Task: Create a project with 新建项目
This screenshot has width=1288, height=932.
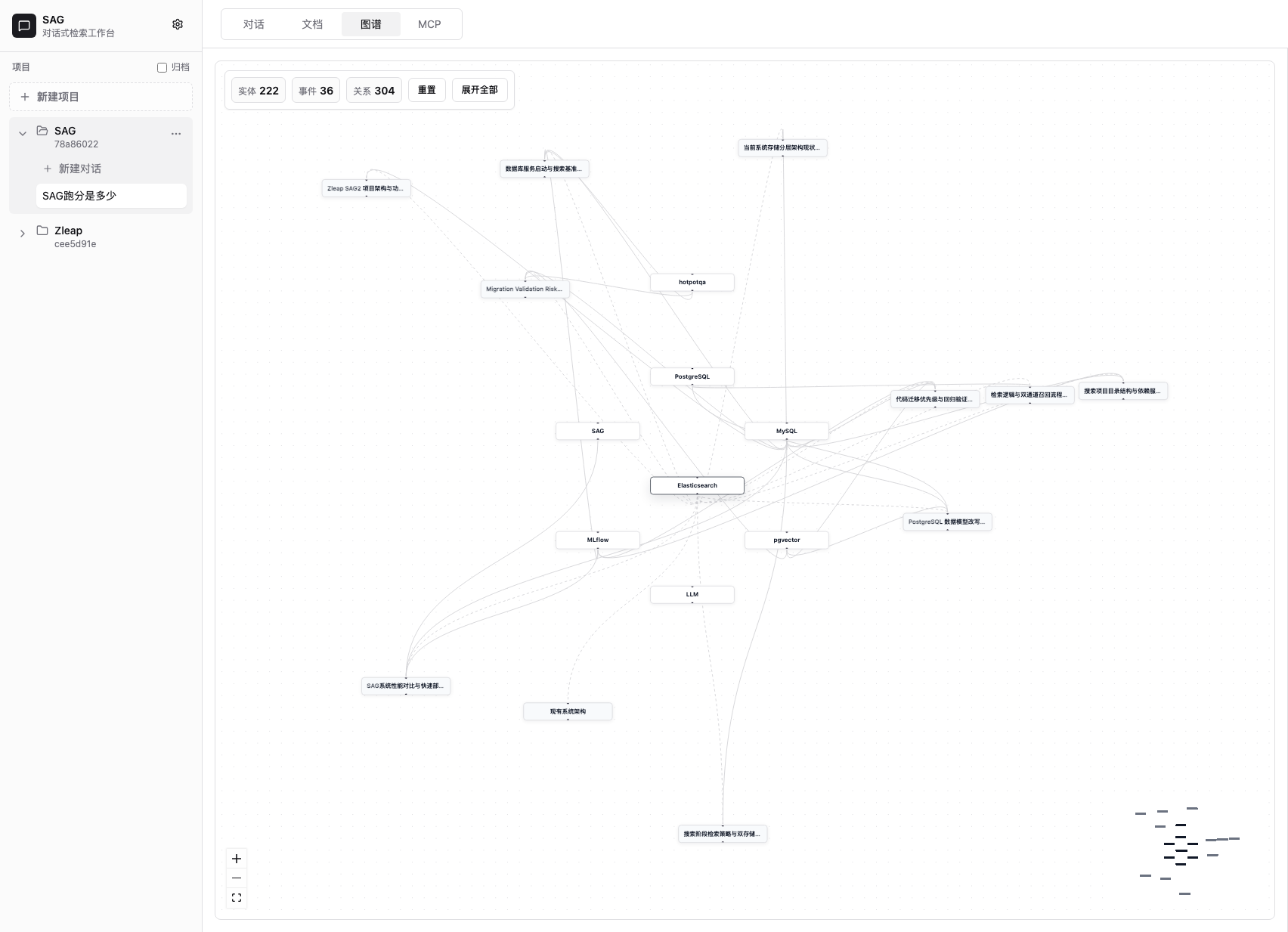Action: tap(101, 97)
